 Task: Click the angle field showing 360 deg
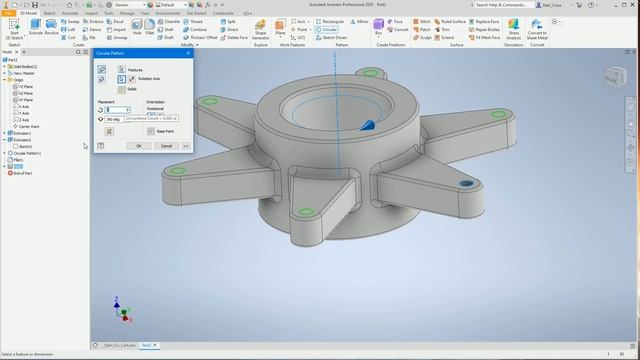pyautogui.click(x=114, y=120)
